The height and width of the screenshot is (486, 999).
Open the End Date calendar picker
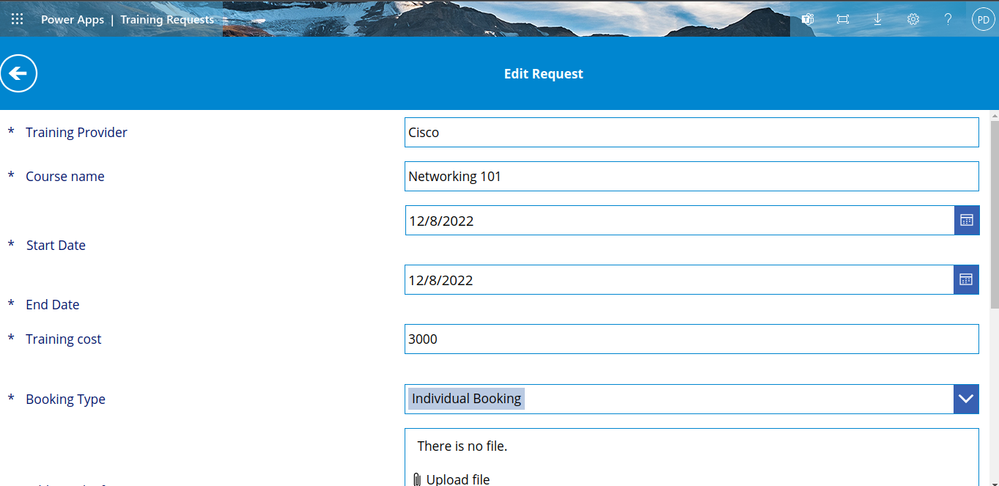966,280
